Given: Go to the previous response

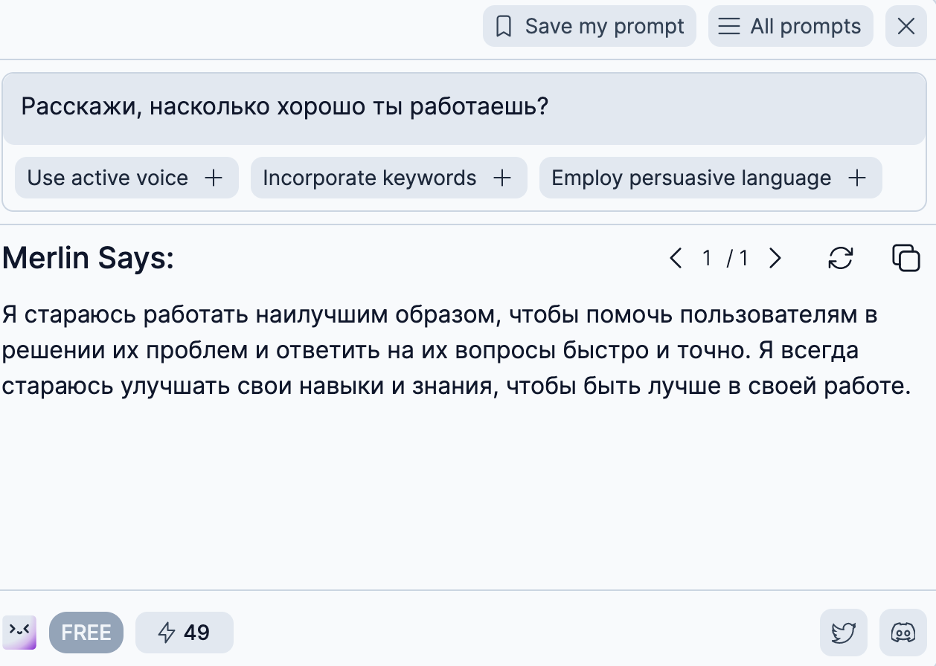Looking at the screenshot, I should [676, 259].
